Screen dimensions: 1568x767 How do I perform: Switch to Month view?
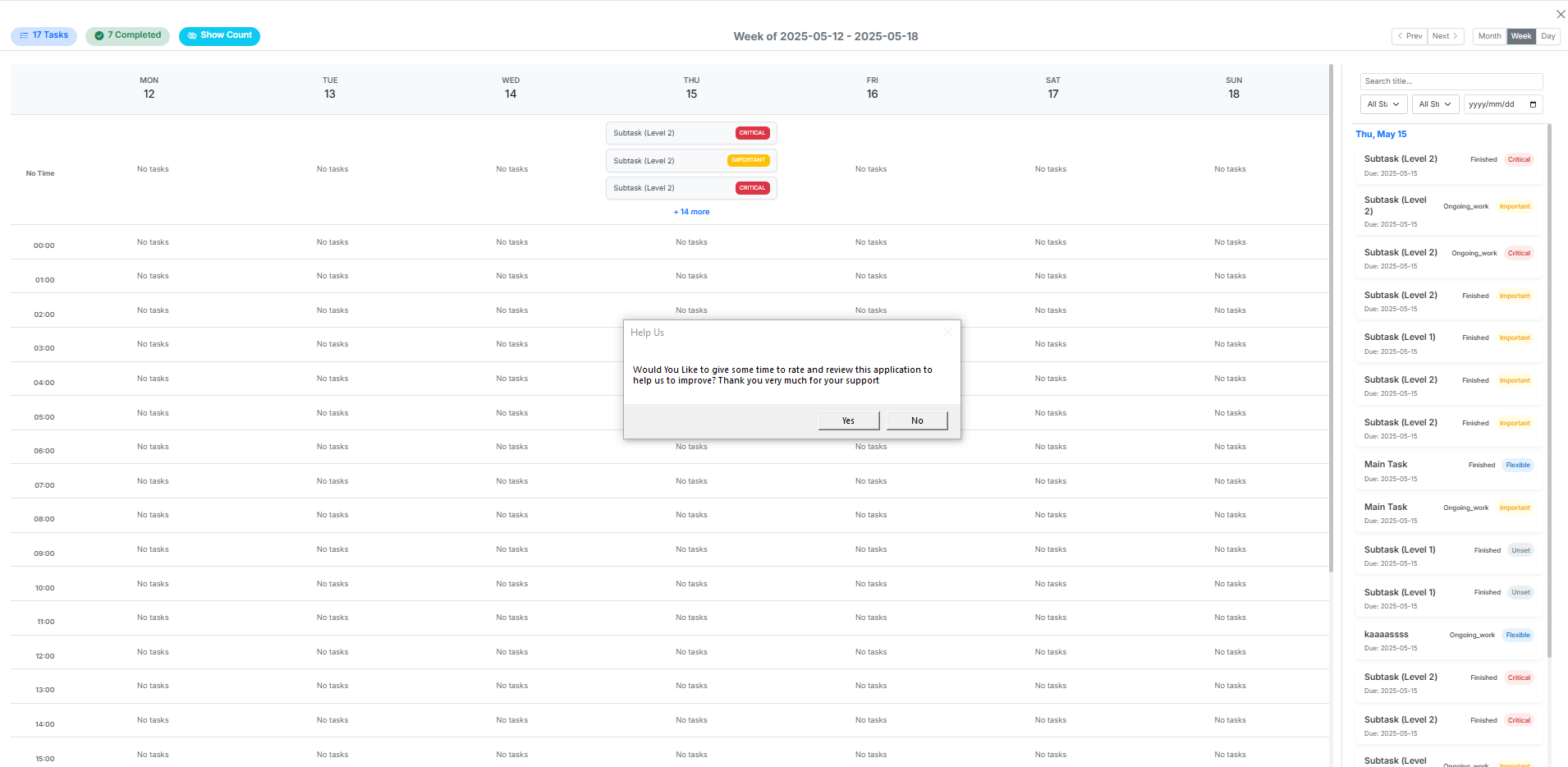tap(1489, 36)
